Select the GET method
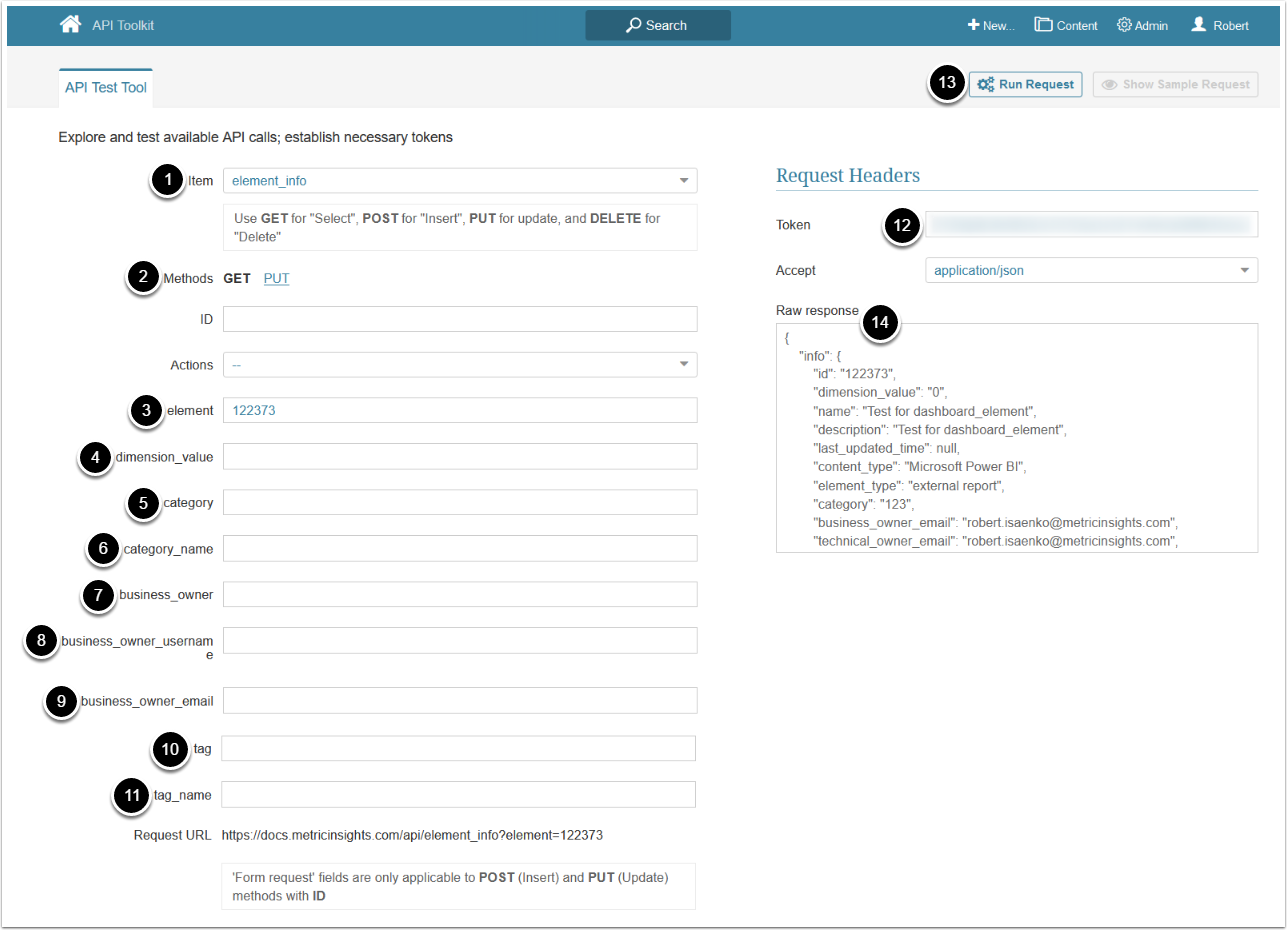This screenshot has height=930, width=1287. tap(237, 279)
